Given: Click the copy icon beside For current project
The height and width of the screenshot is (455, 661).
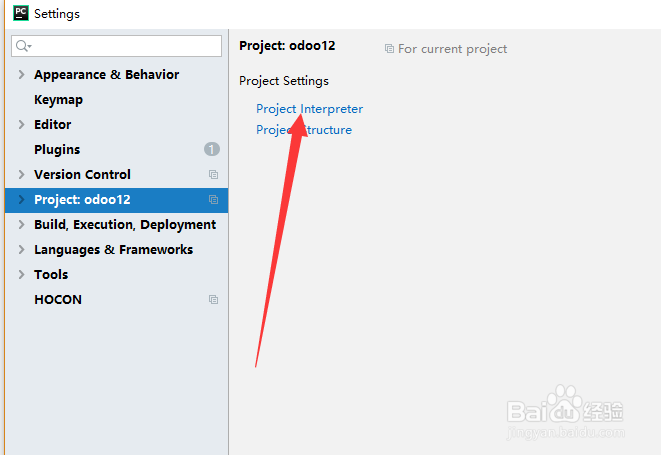Looking at the screenshot, I should tap(389, 48).
